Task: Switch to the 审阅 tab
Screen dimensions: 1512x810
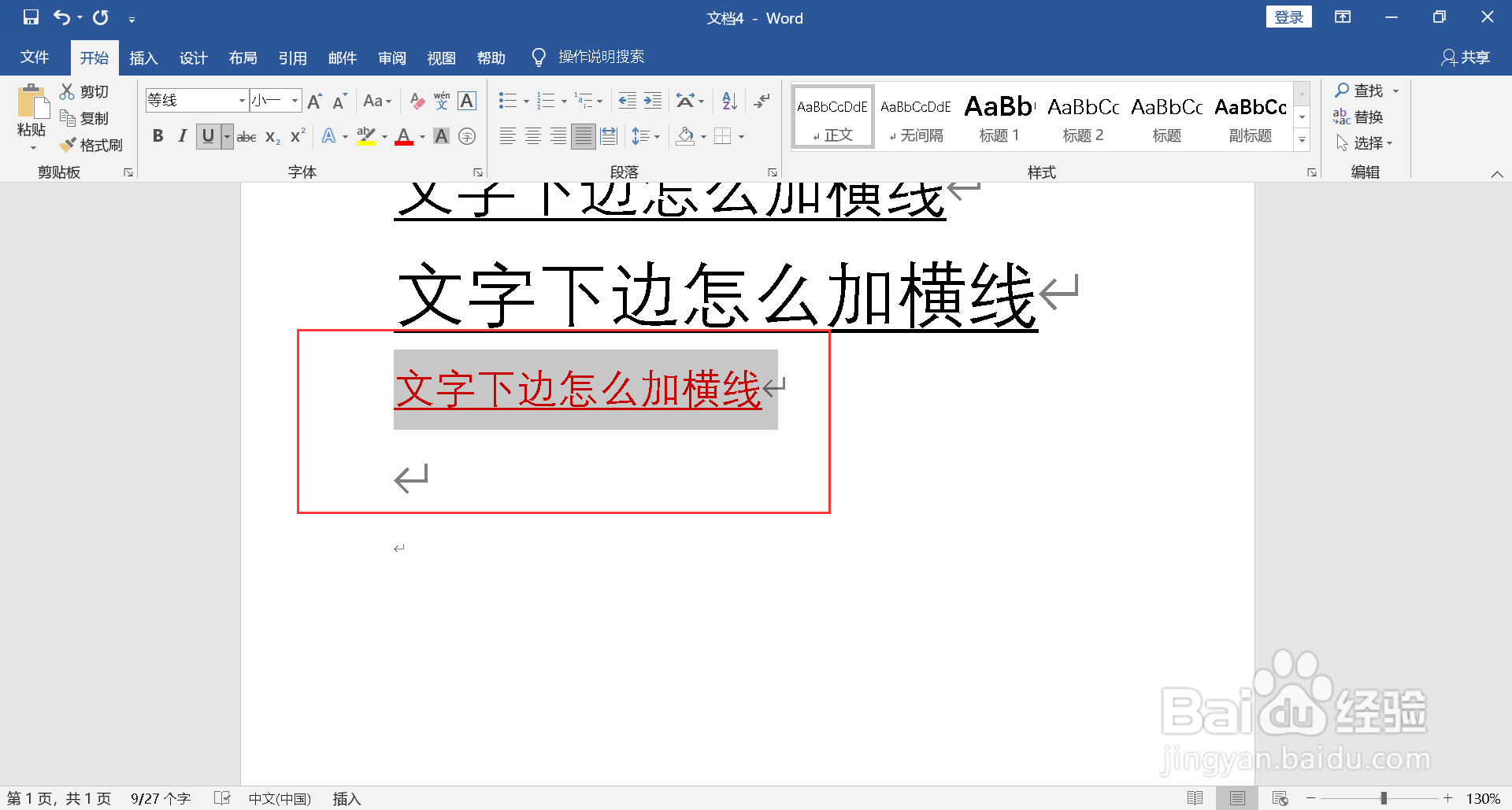Action: 391,58
